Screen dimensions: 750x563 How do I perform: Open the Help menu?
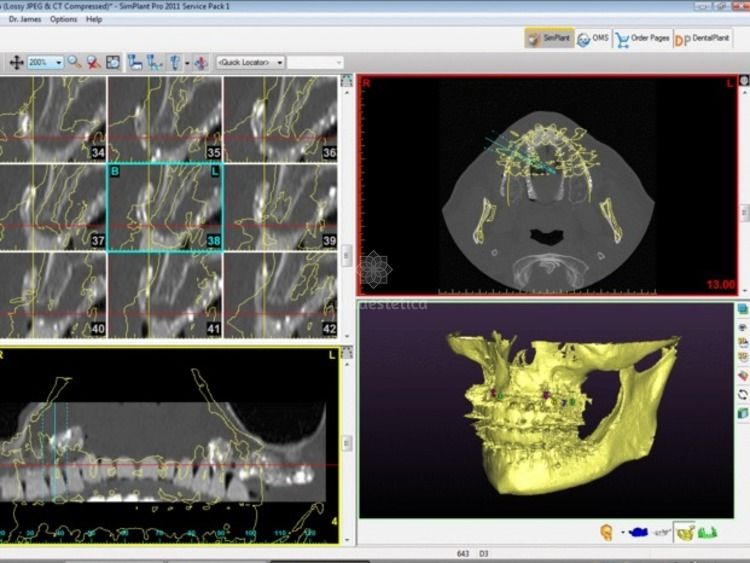coord(94,19)
